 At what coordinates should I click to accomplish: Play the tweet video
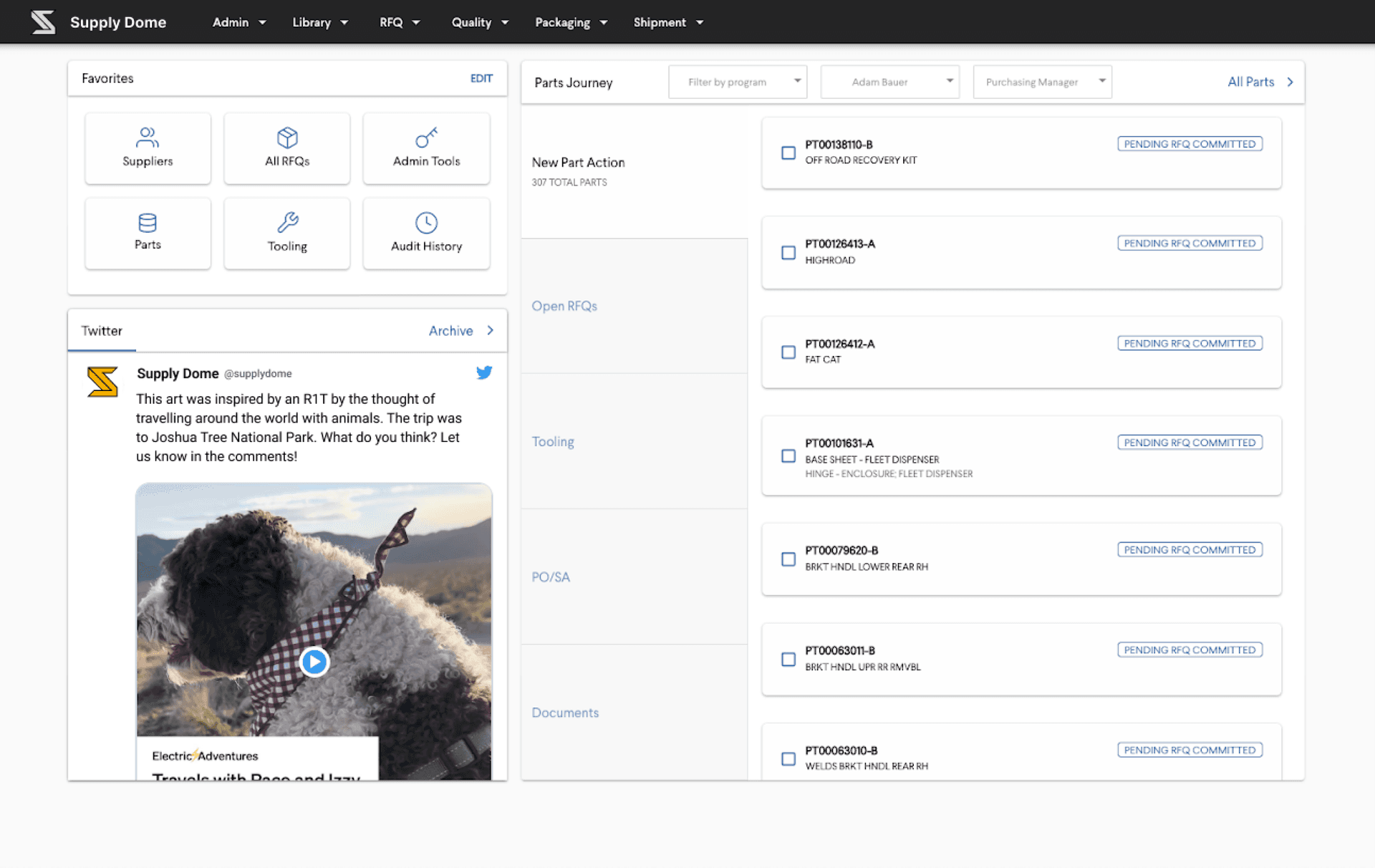(x=314, y=662)
